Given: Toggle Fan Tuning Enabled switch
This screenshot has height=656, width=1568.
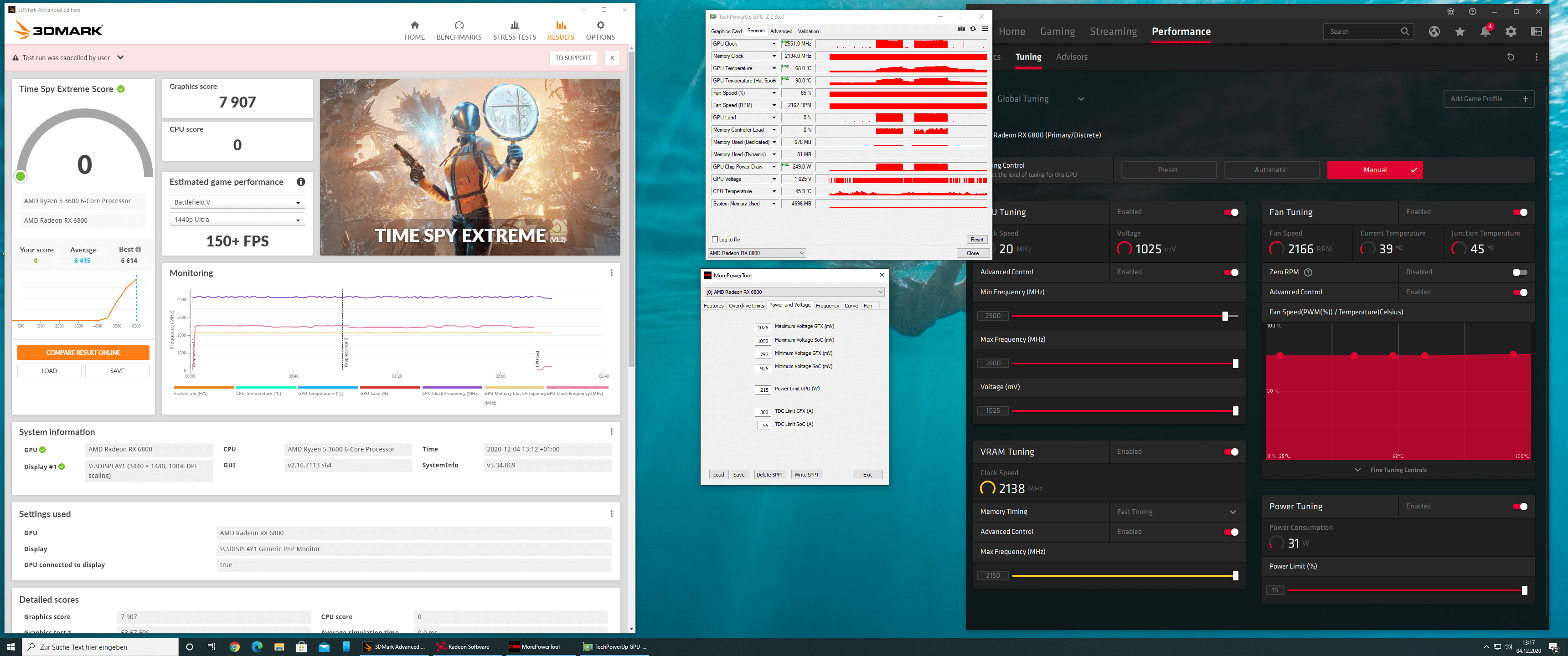Looking at the screenshot, I should [x=1520, y=212].
